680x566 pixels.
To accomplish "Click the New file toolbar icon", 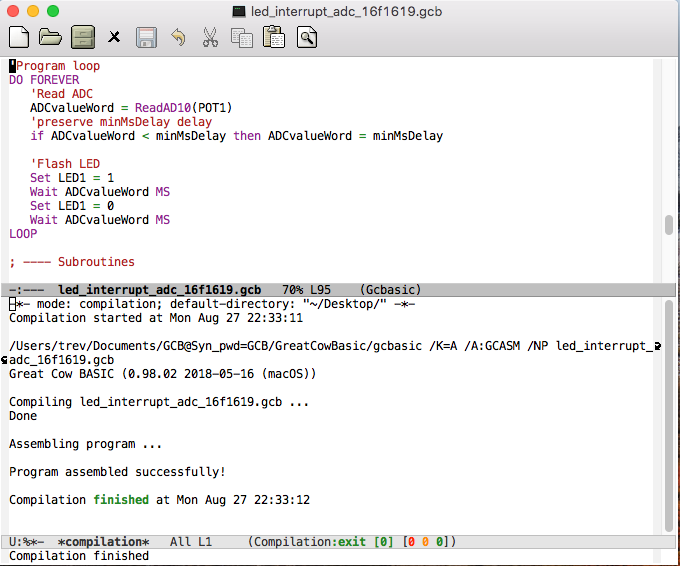I will 19,37.
